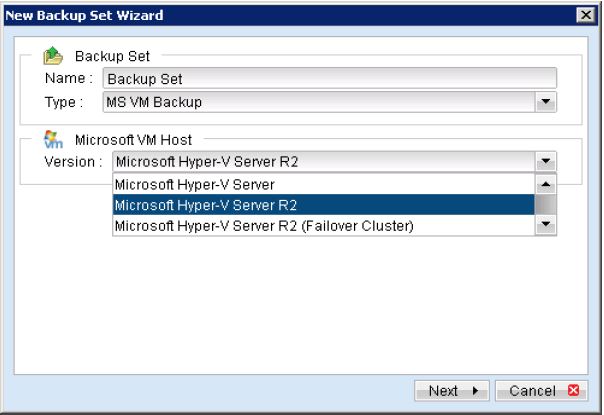Image resolution: width=604 pixels, height=415 pixels.
Task: Click the dropdown list scrollbar thumb
Action: click(x=545, y=205)
